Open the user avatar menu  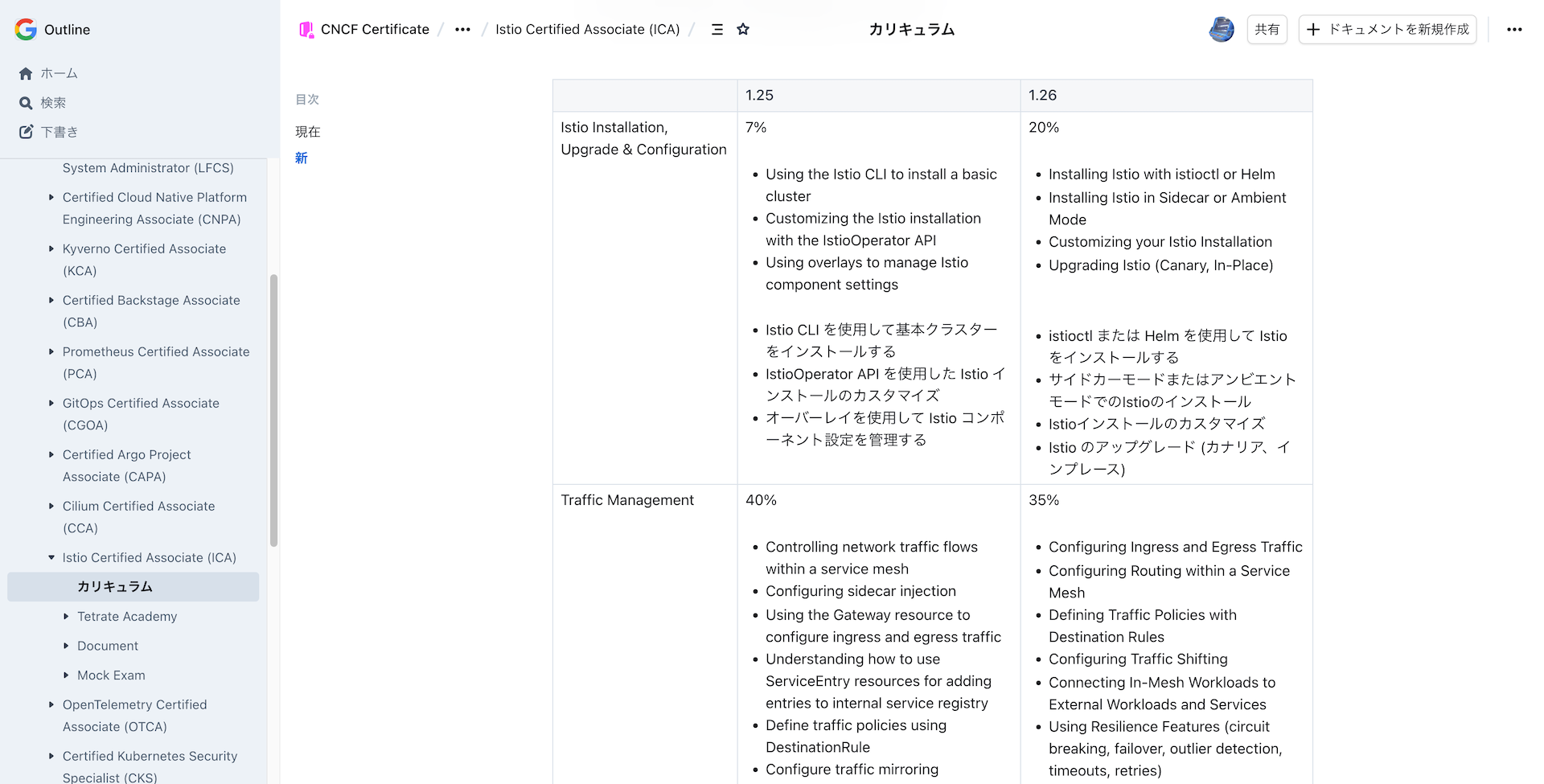click(1221, 30)
